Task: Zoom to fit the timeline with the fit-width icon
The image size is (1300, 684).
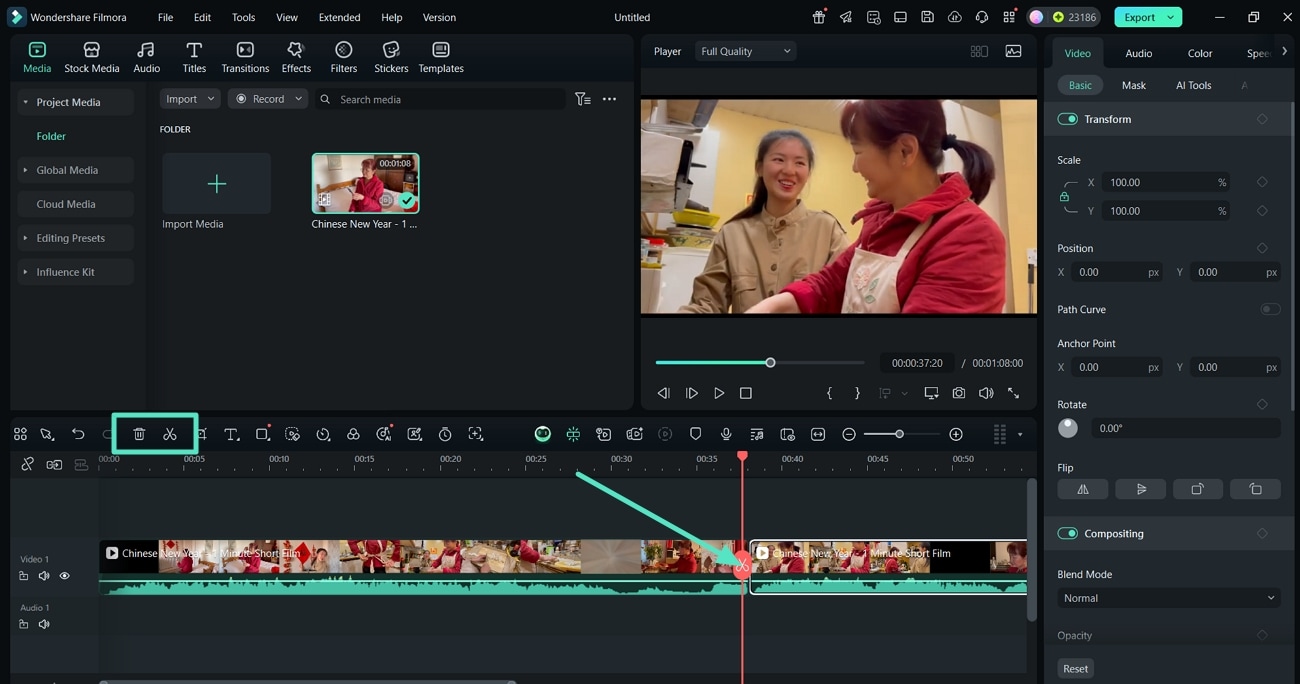Action: pos(818,434)
